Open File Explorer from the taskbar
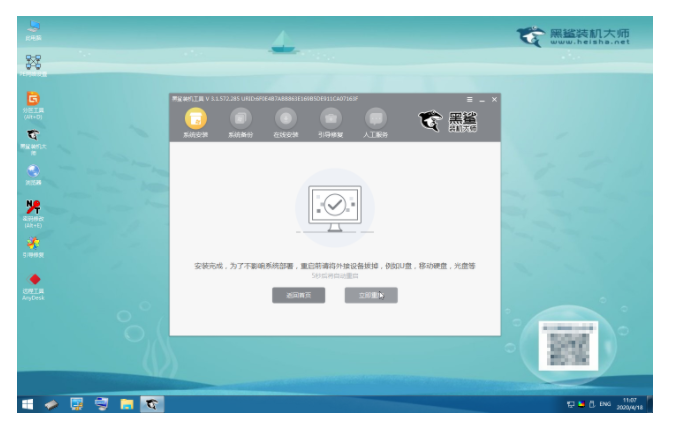Screen dimensions: 674x428 [127, 405]
